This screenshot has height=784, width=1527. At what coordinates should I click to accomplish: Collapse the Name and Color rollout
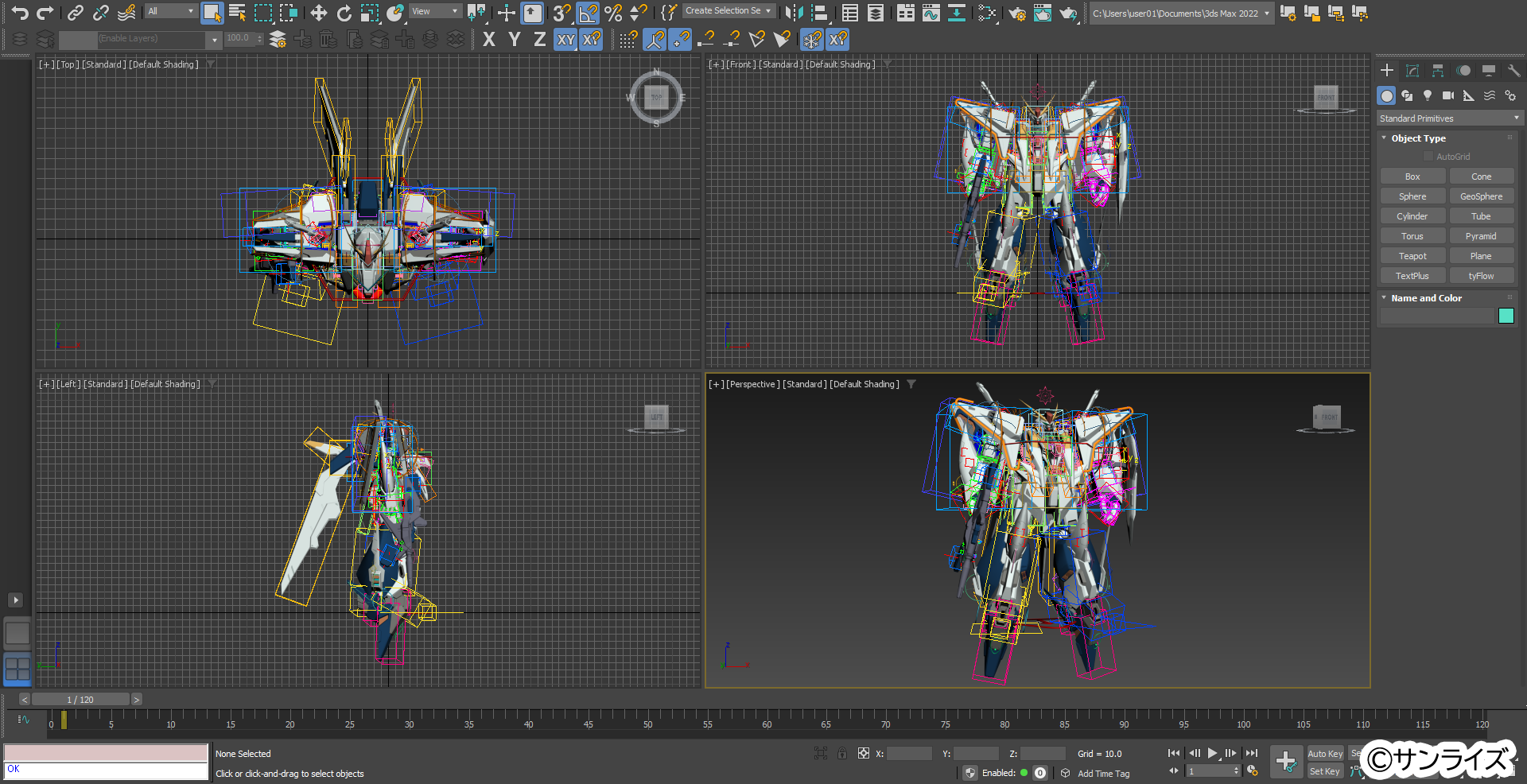[1384, 298]
